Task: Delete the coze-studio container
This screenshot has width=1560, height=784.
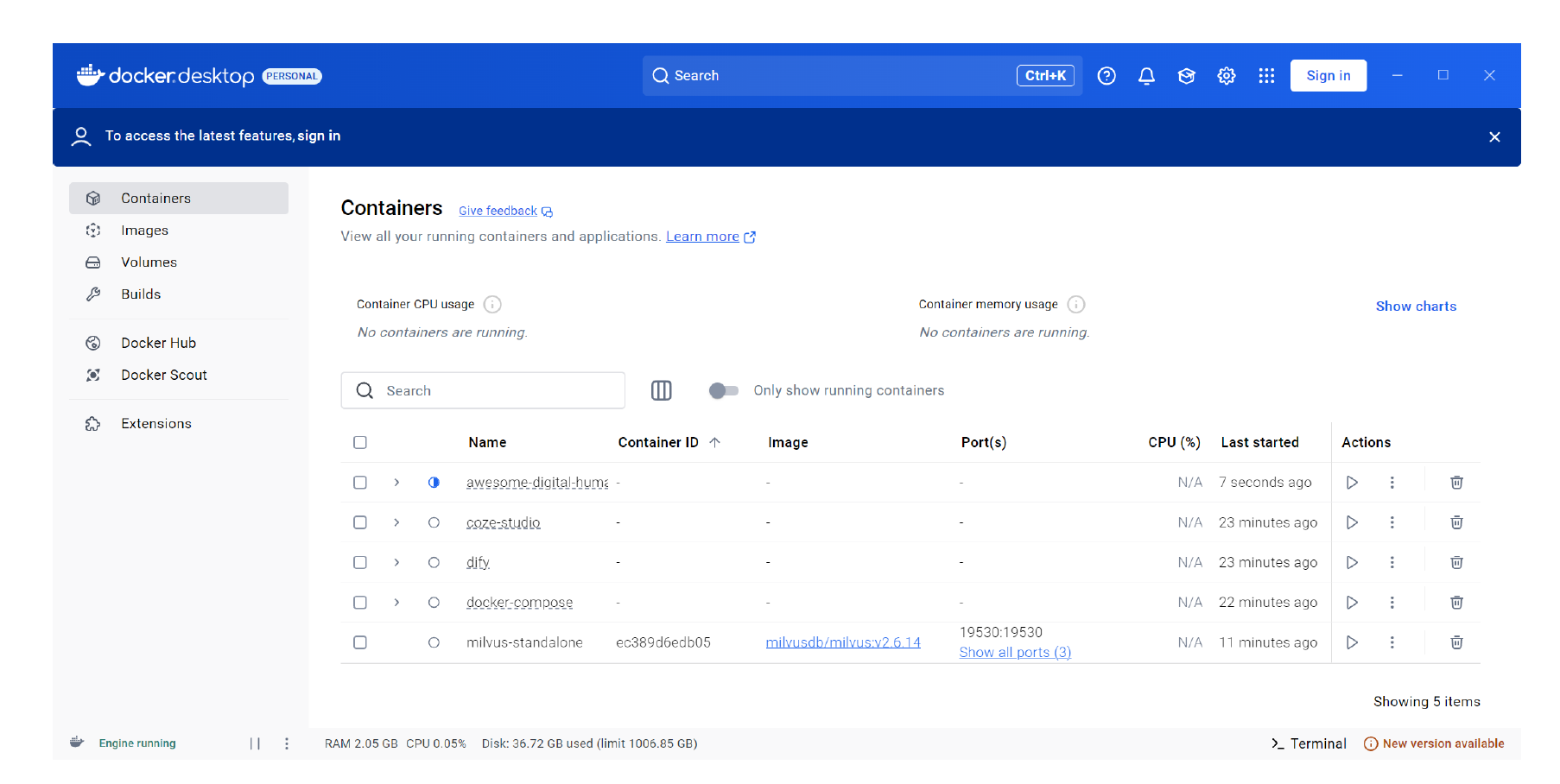Action: [1456, 522]
